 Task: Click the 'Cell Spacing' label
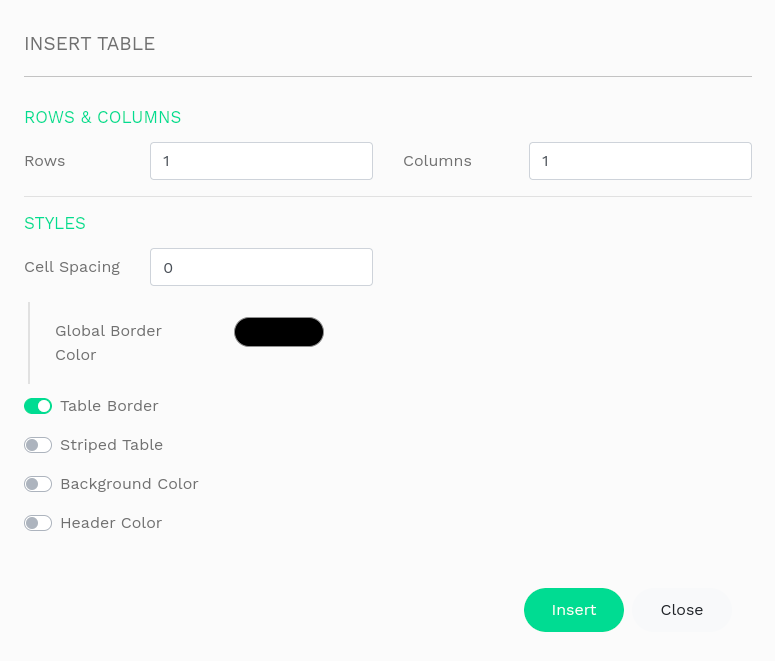point(72,267)
